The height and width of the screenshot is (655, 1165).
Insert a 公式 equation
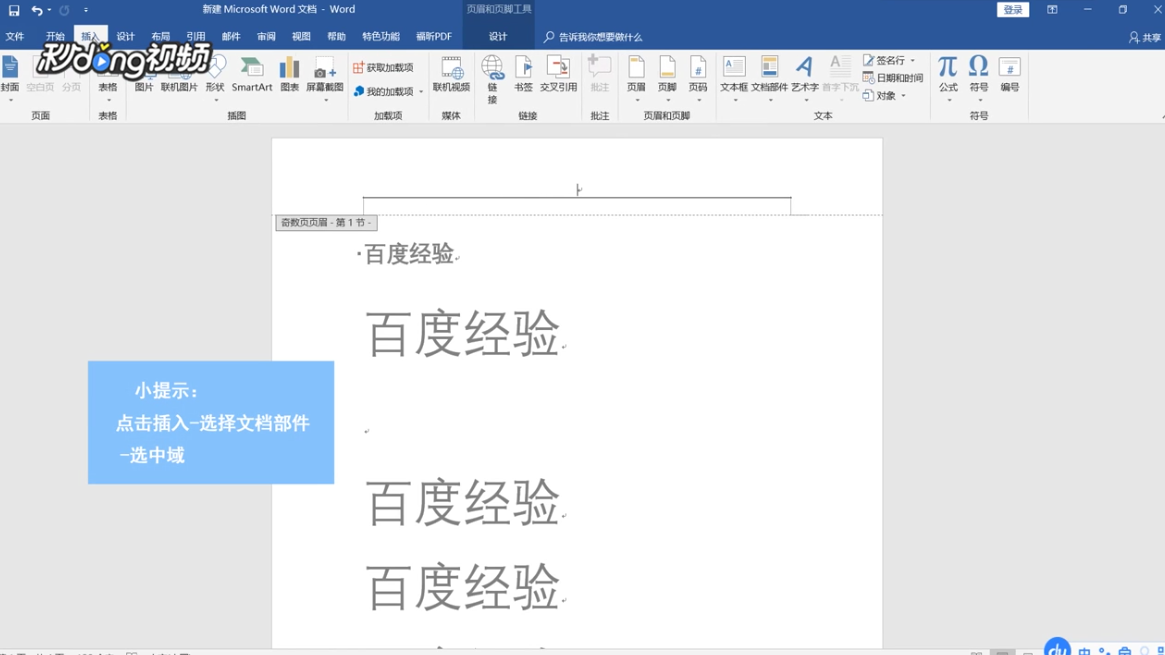[x=947, y=77]
